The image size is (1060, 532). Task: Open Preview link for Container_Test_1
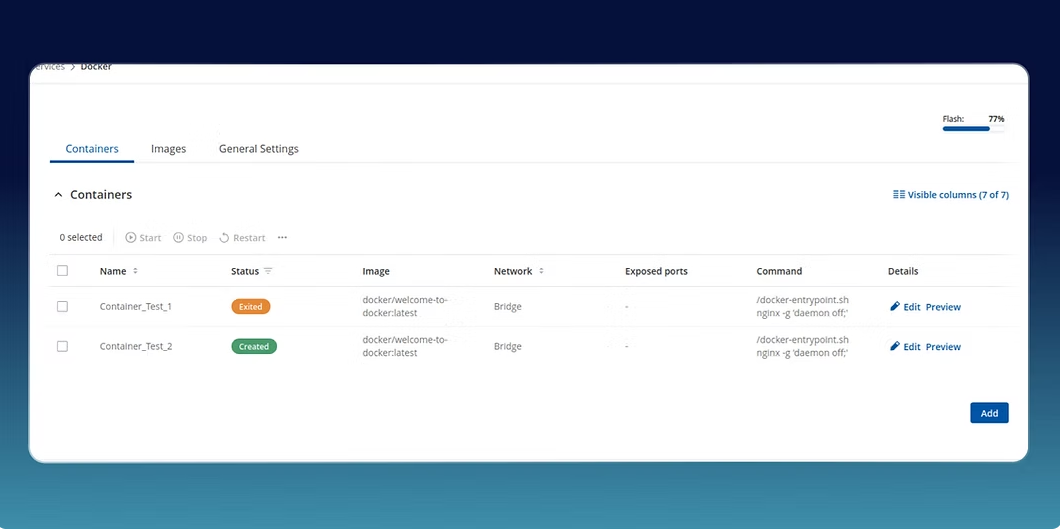943,307
